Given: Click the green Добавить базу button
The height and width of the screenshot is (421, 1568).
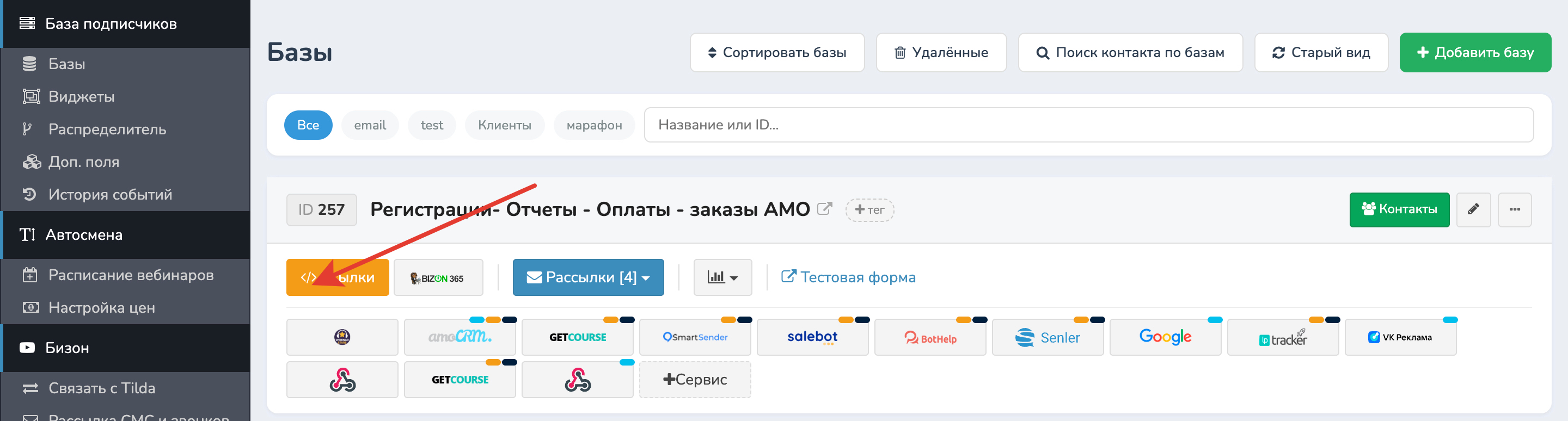Looking at the screenshot, I should [1474, 53].
